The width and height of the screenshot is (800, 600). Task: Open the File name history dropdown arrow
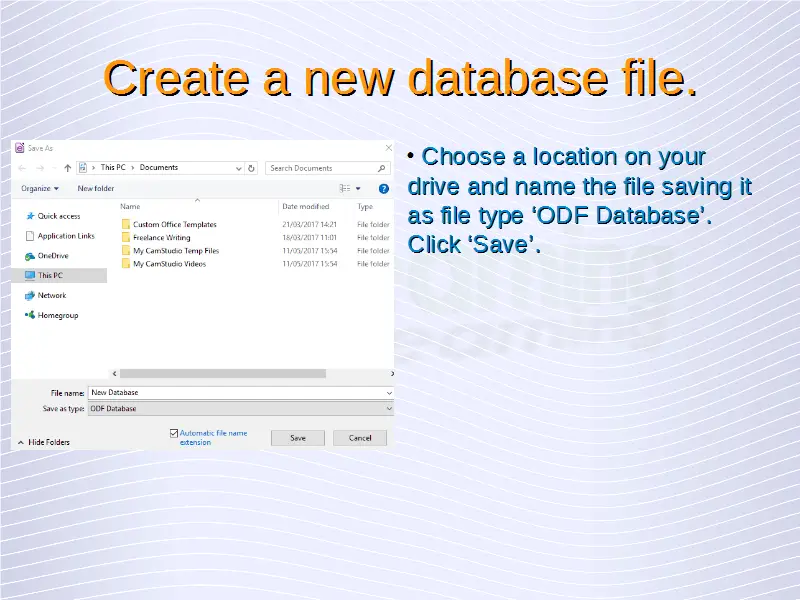[389, 393]
